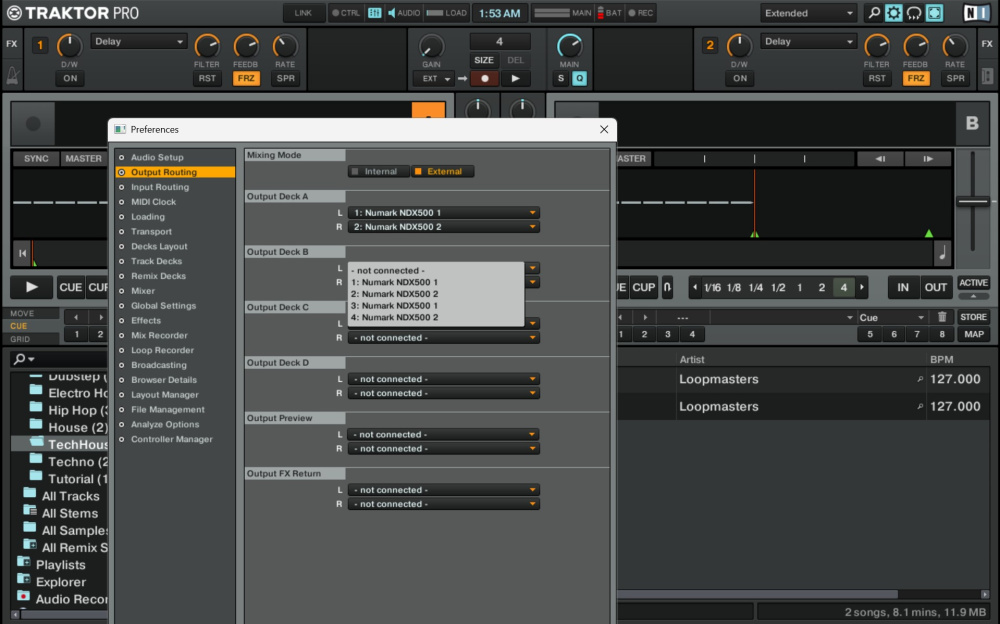Choose '4: Numark NDX500 2' from the list

[394, 317]
